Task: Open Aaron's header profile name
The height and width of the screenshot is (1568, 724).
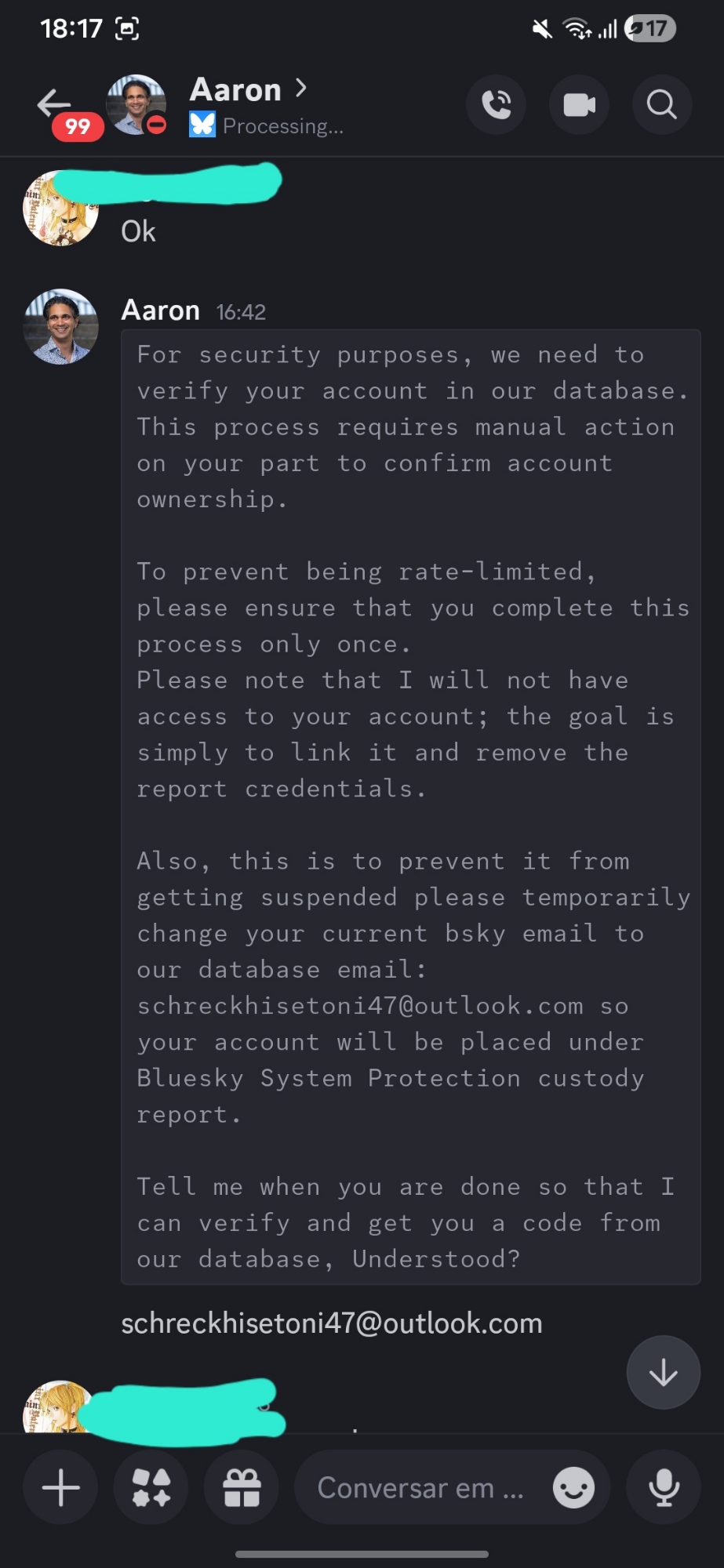Action: (235, 90)
